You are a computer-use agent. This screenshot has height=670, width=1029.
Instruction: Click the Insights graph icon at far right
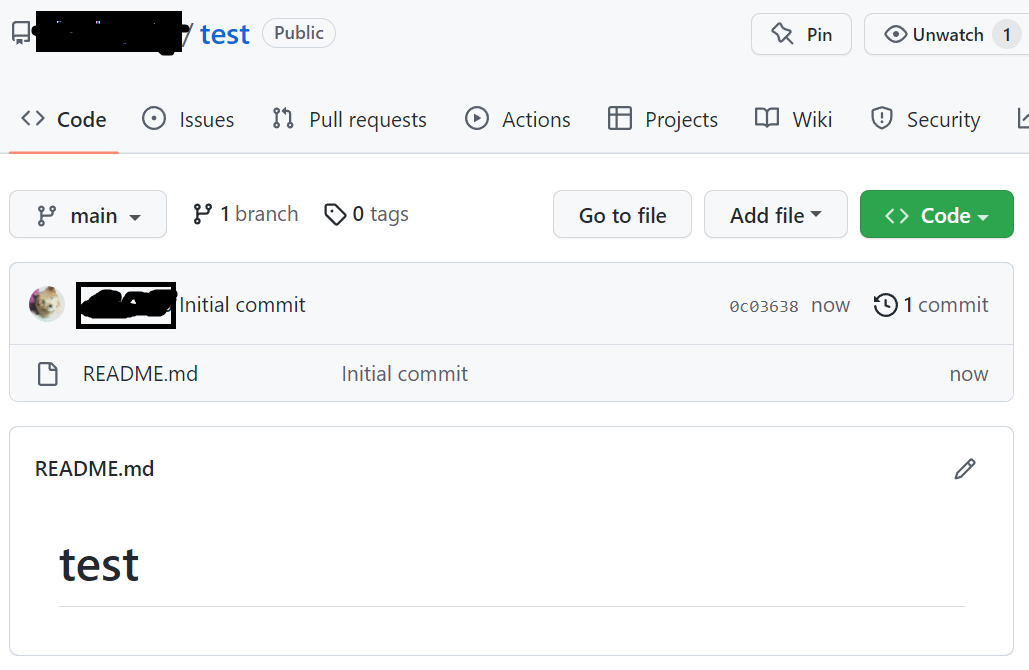pos(1022,119)
